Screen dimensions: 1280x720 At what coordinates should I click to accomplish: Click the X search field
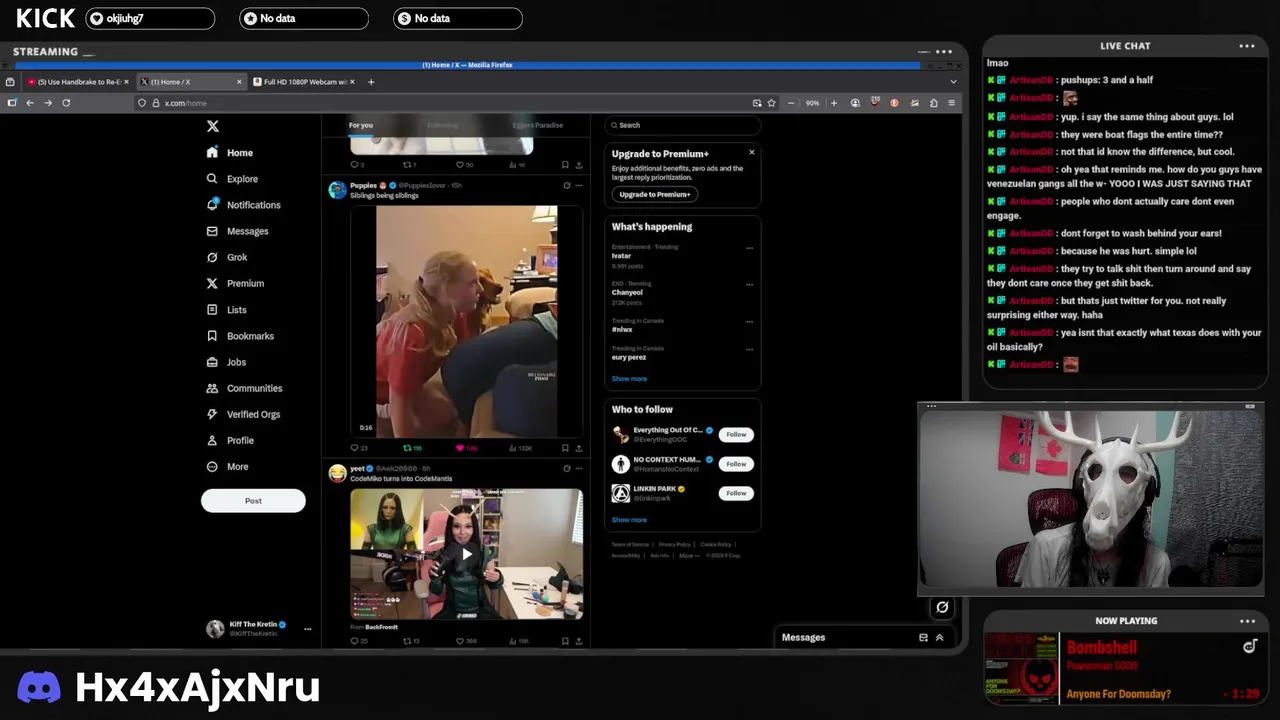pos(683,125)
